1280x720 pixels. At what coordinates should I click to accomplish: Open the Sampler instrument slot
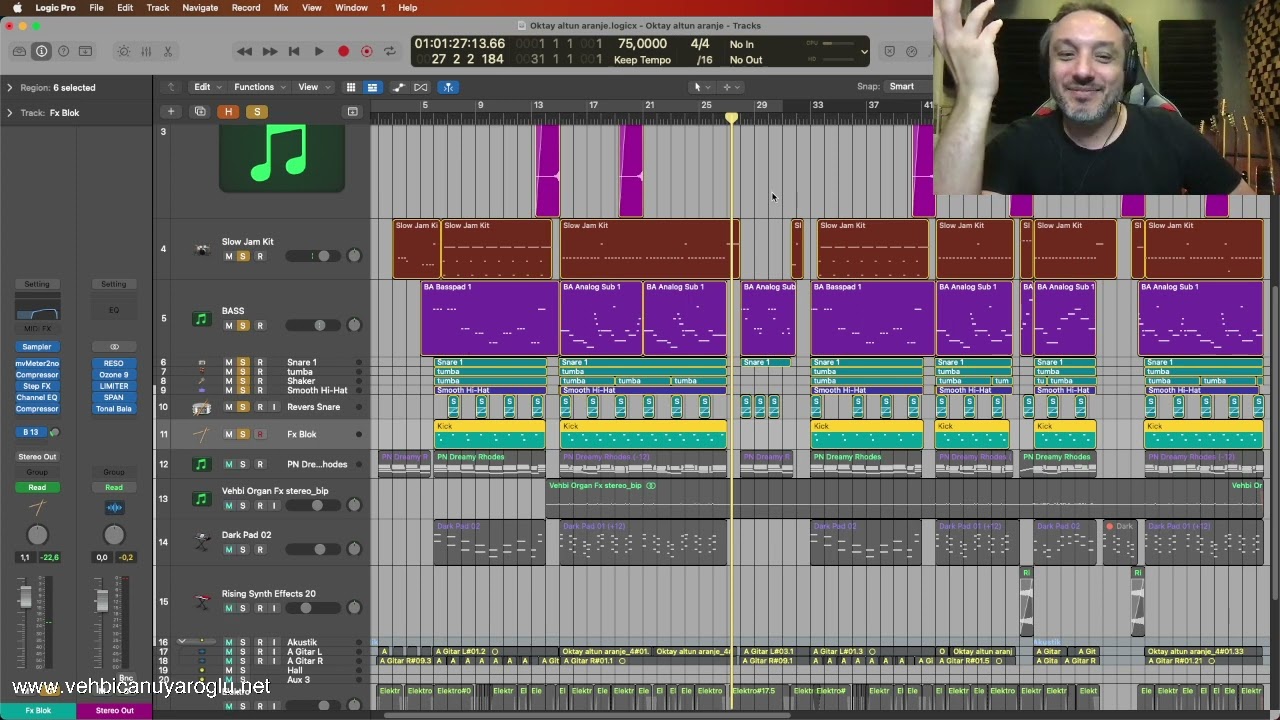[x=37, y=347]
